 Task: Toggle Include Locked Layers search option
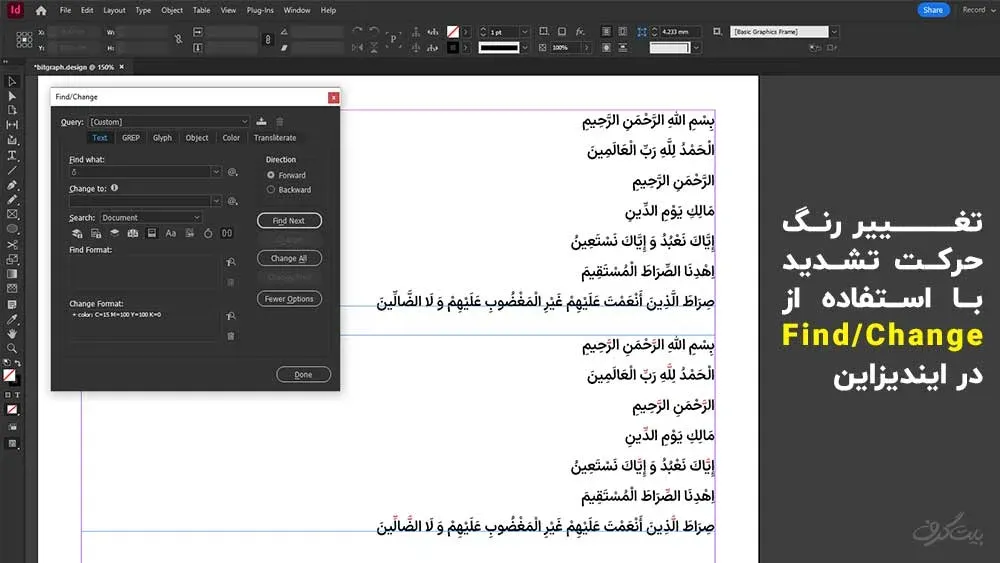click(x=77, y=233)
